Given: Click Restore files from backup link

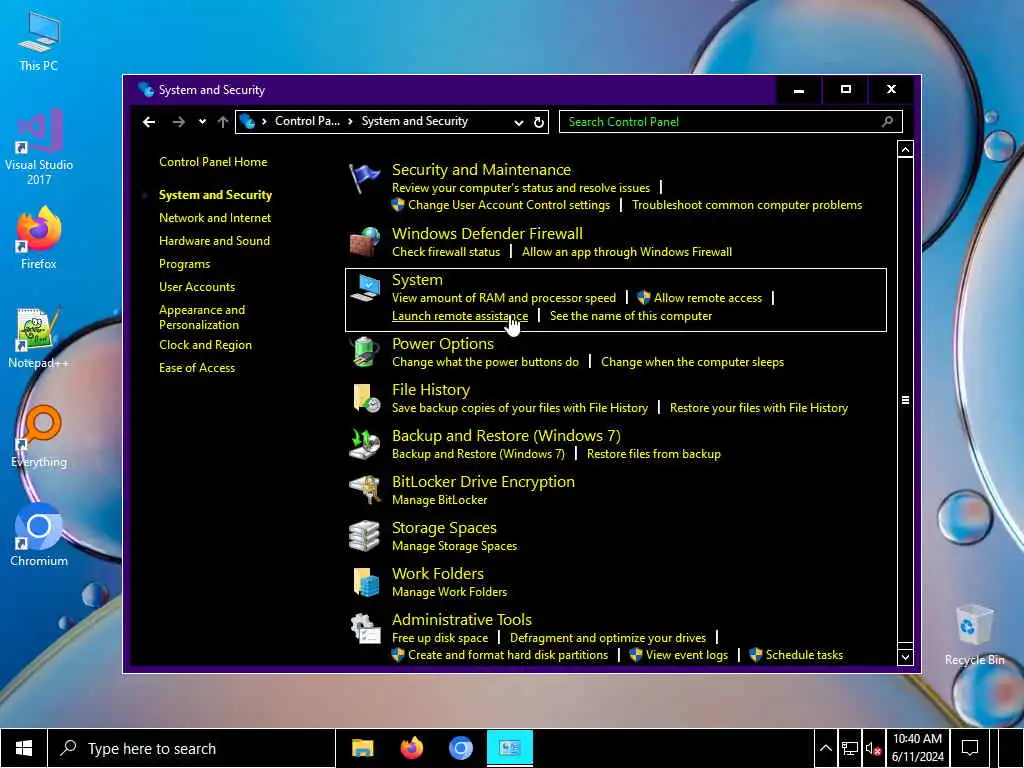Looking at the screenshot, I should (x=654, y=454).
